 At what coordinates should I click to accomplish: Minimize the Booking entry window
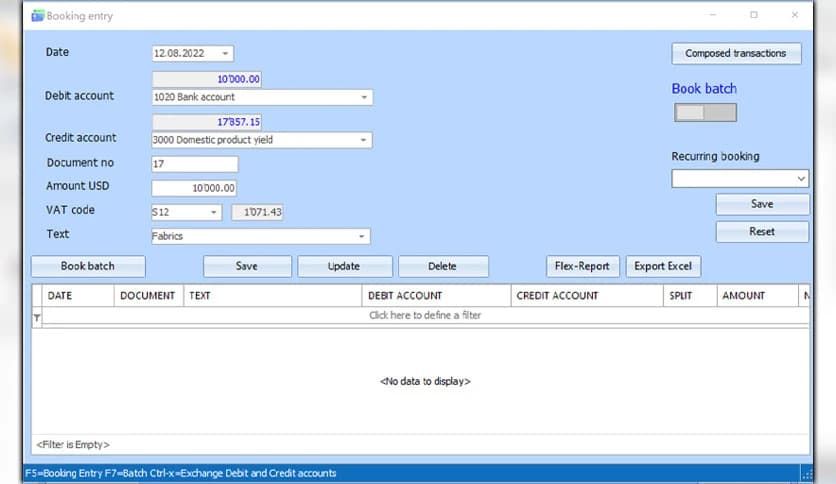click(x=713, y=15)
